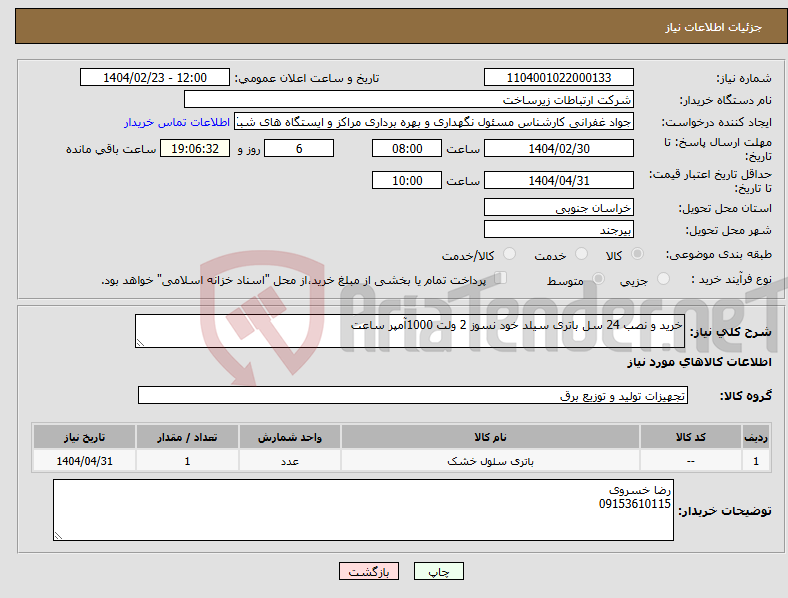
Task: Click the remaining days field 6
Action: pos(299,148)
